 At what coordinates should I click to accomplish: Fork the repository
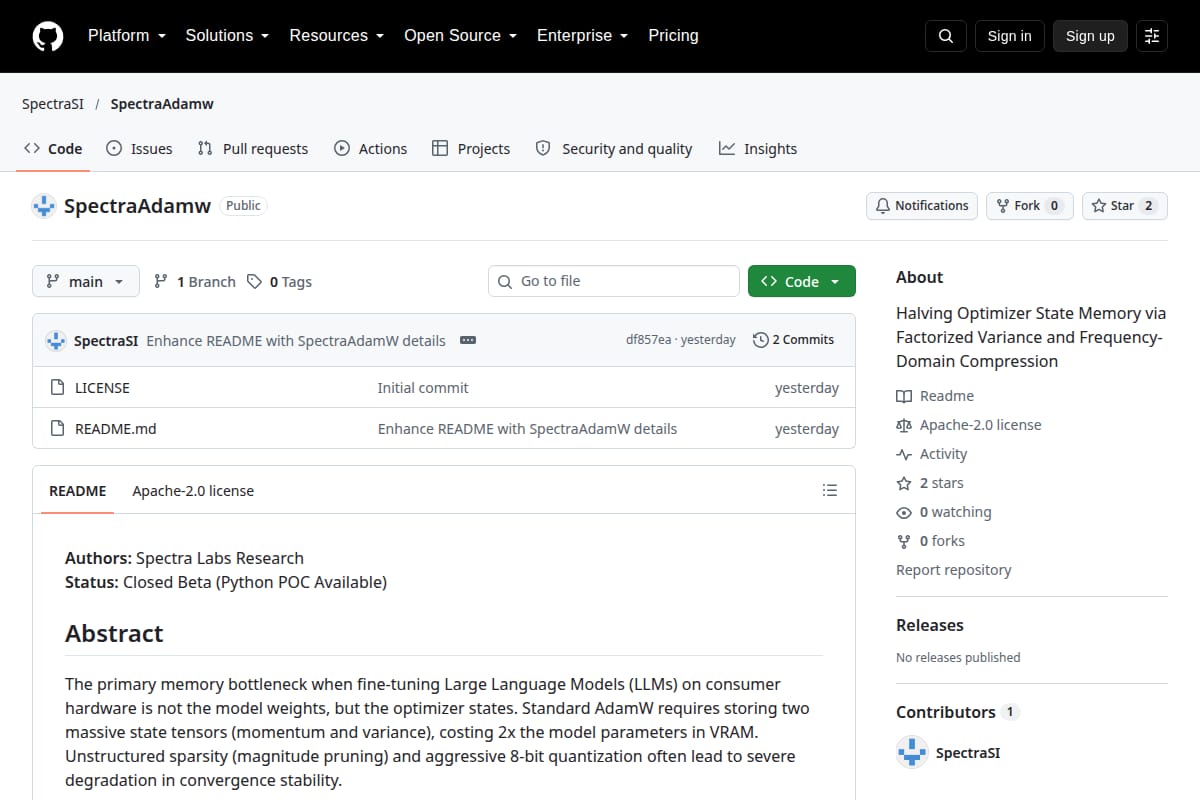[x=1029, y=206]
